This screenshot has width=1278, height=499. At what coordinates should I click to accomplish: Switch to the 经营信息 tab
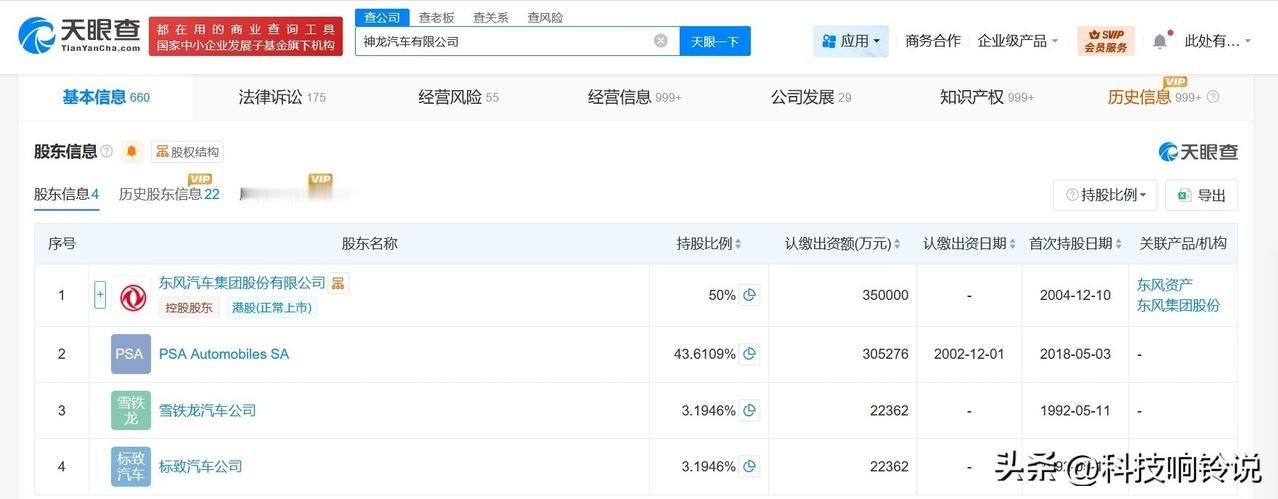(x=634, y=97)
